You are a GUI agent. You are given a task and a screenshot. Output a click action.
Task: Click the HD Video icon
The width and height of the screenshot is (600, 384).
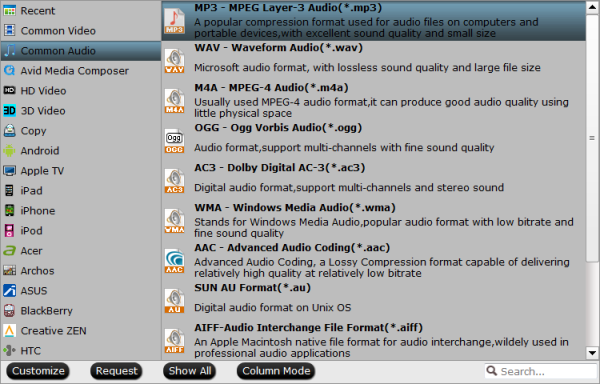point(9,90)
